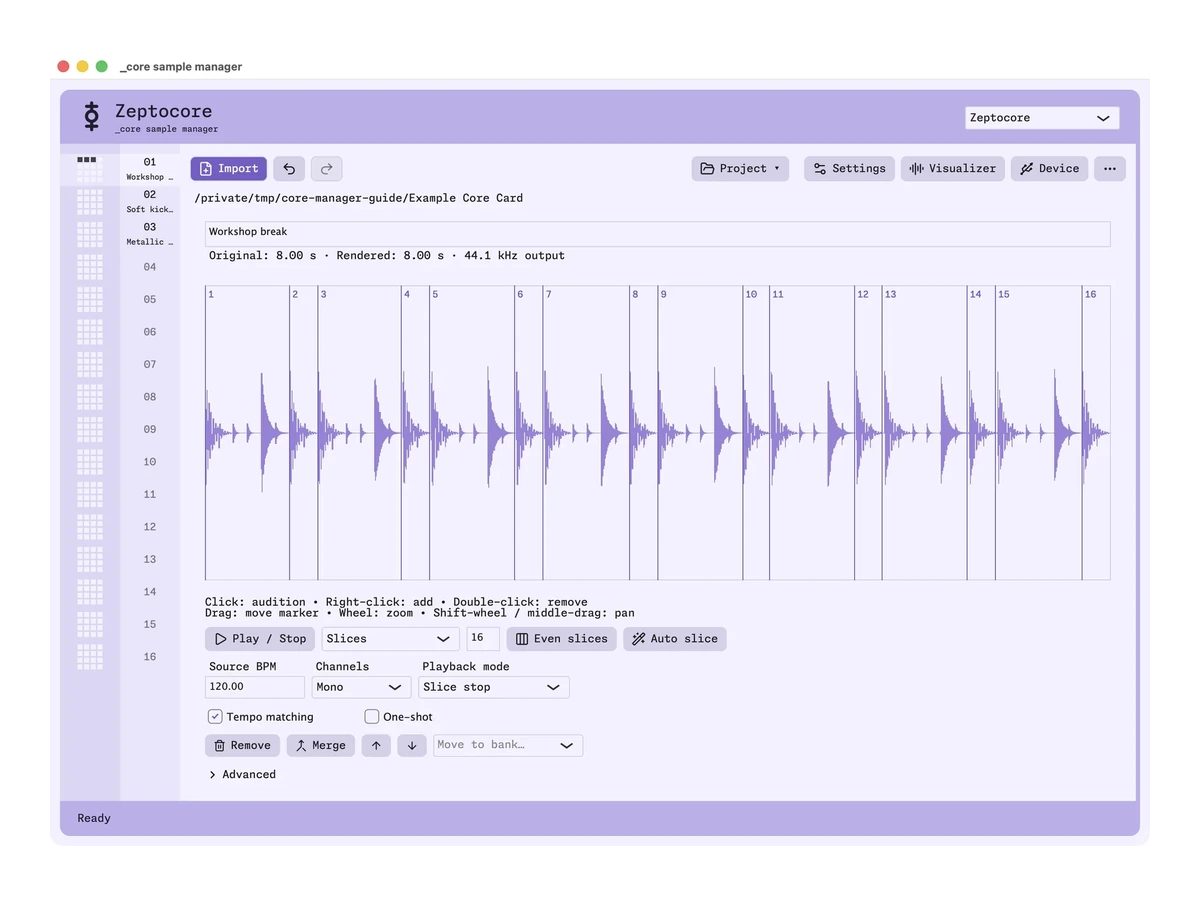Open the Visualizer
1200x900 pixels.
952,169
